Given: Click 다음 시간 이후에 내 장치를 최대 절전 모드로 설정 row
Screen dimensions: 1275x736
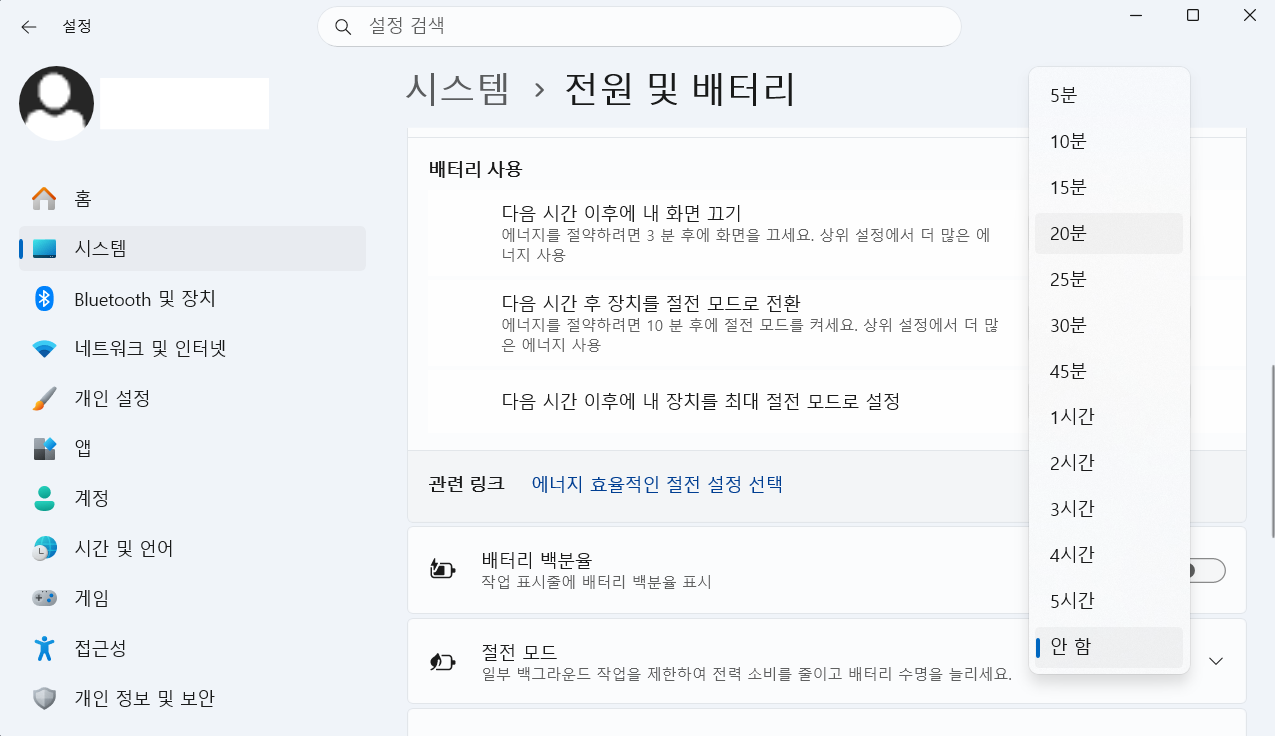Looking at the screenshot, I should coord(827,402).
